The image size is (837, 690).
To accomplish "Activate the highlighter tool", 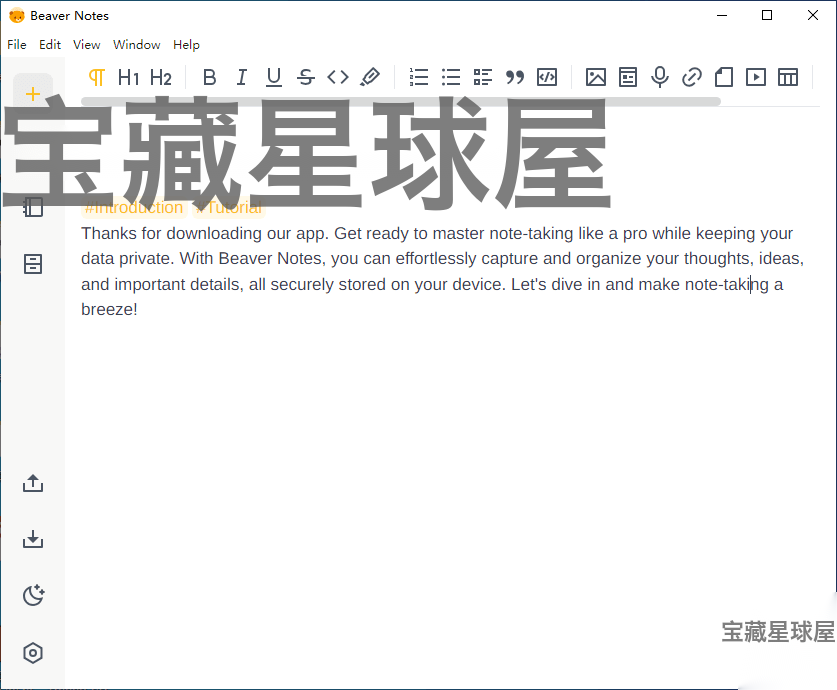I will click(x=370, y=77).
